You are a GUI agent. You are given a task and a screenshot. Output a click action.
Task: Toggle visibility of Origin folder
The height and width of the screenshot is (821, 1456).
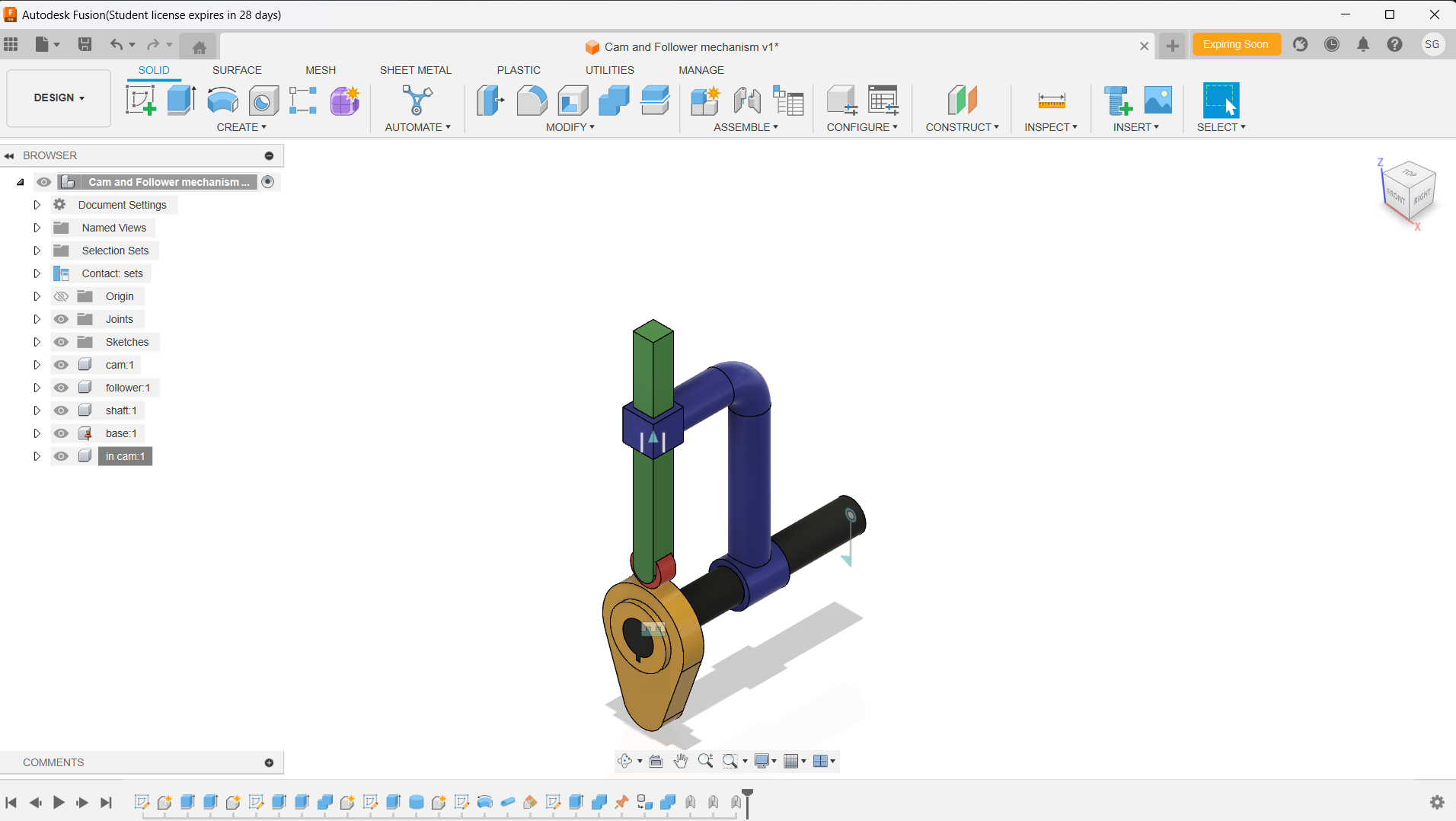pyautogui.click(x=61, y=296)
